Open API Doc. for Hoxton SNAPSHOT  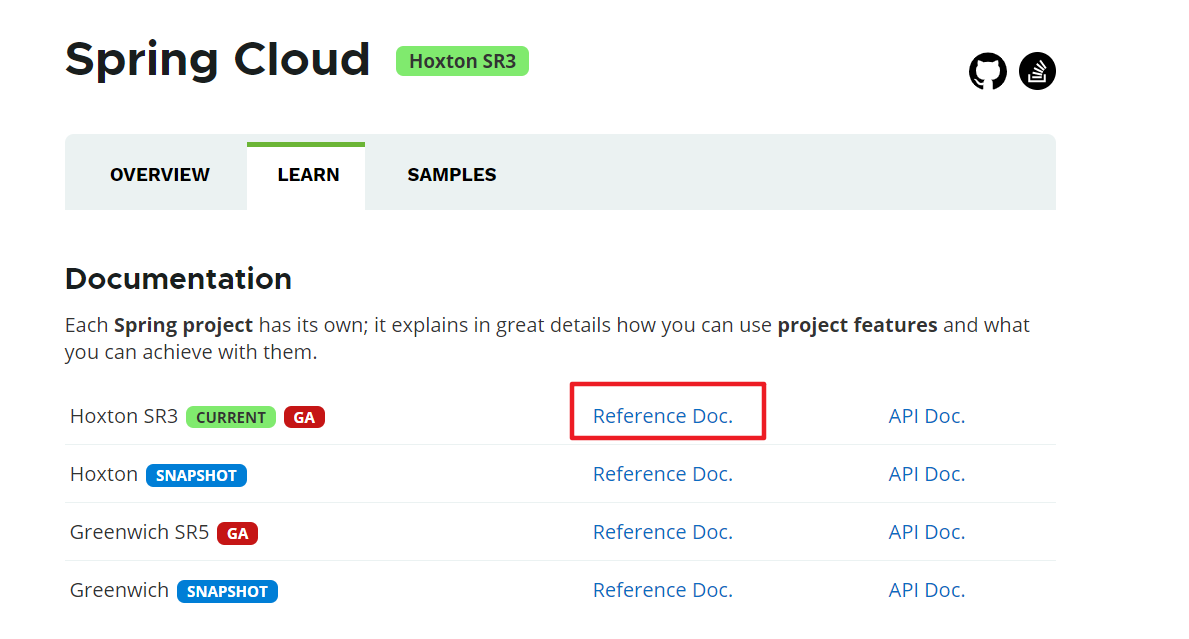point(927,474)
